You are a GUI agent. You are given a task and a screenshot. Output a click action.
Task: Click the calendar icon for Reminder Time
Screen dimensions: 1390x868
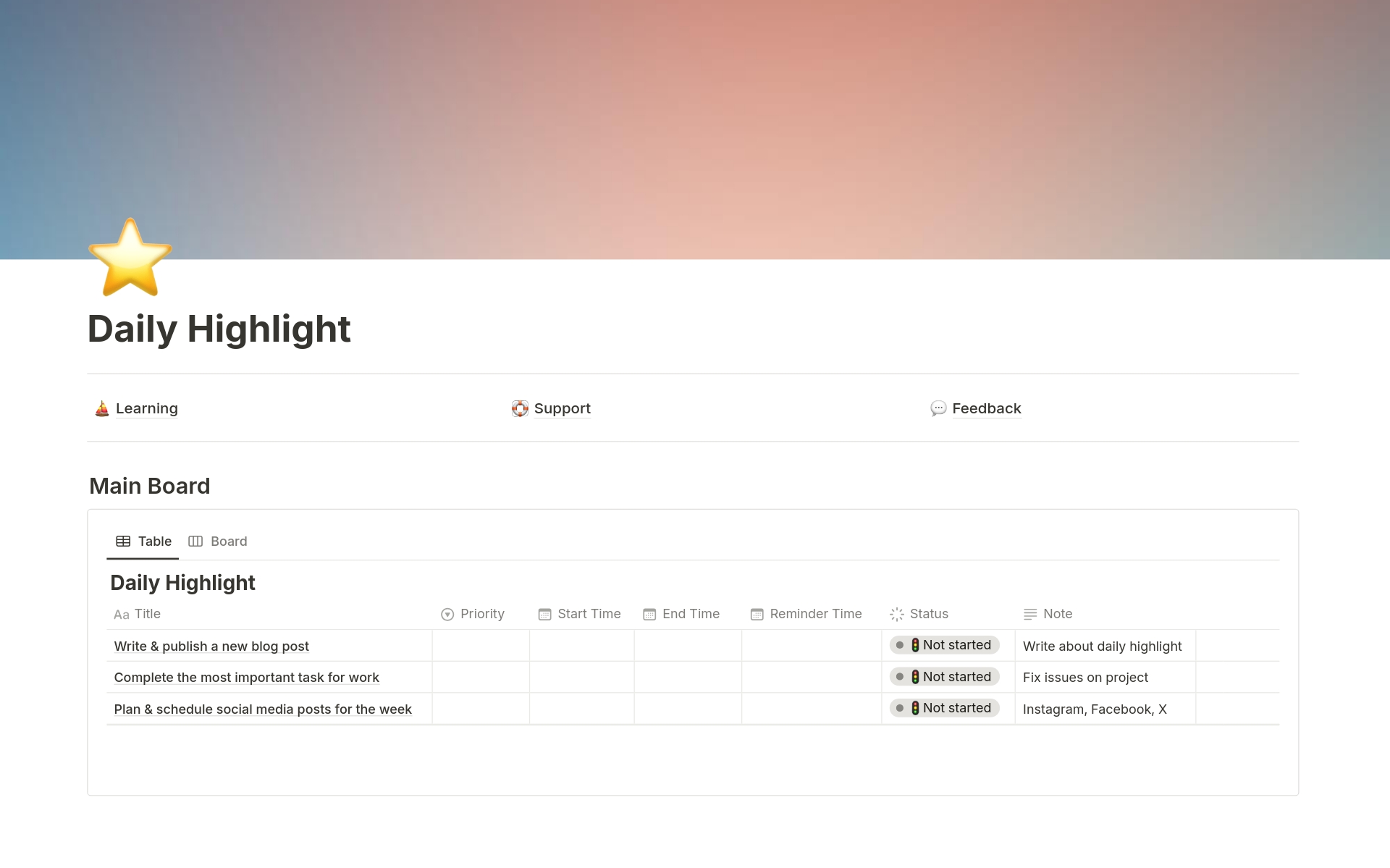tap(757, 615)
